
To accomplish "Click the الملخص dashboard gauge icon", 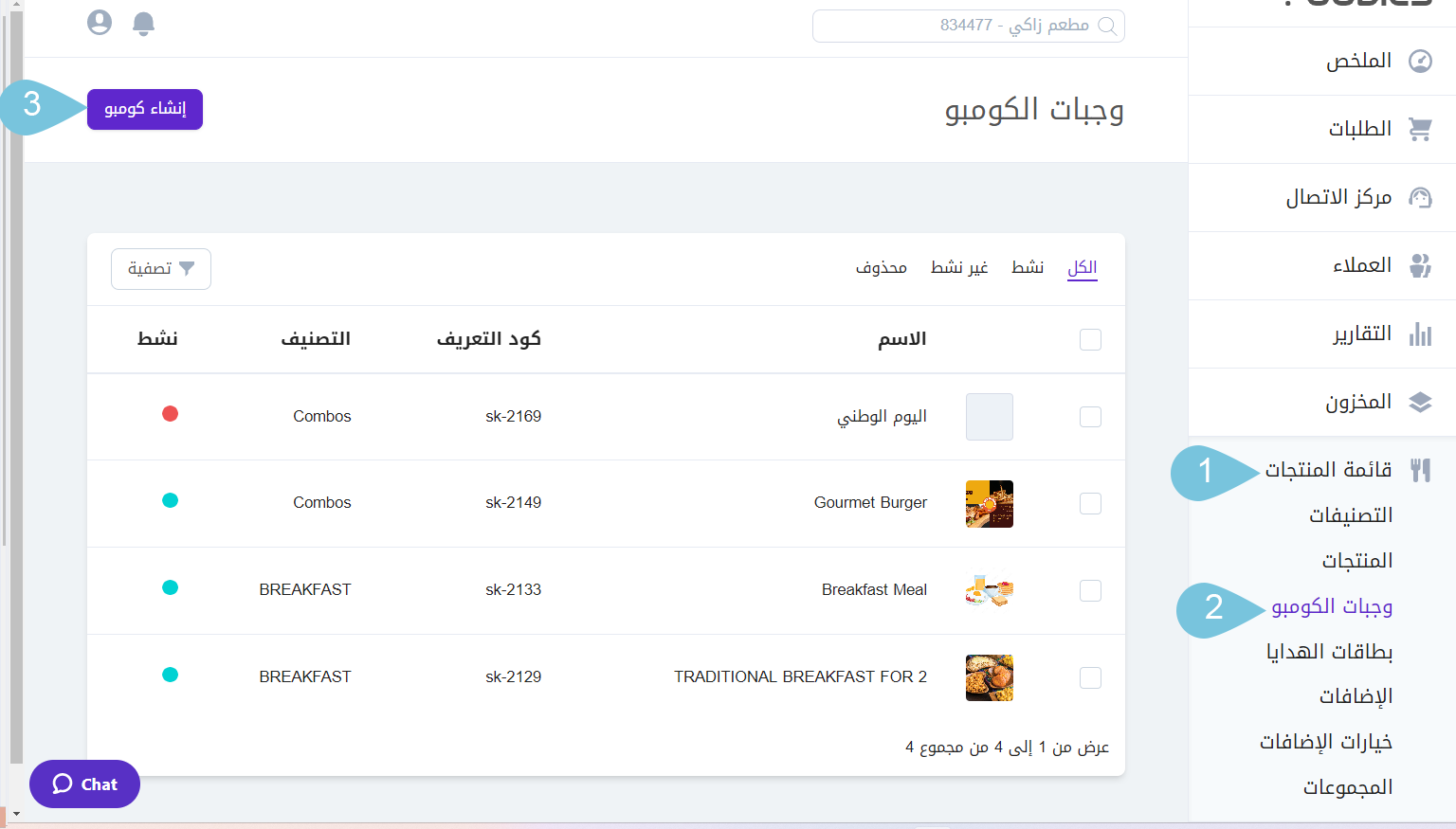I will 1420,62.
